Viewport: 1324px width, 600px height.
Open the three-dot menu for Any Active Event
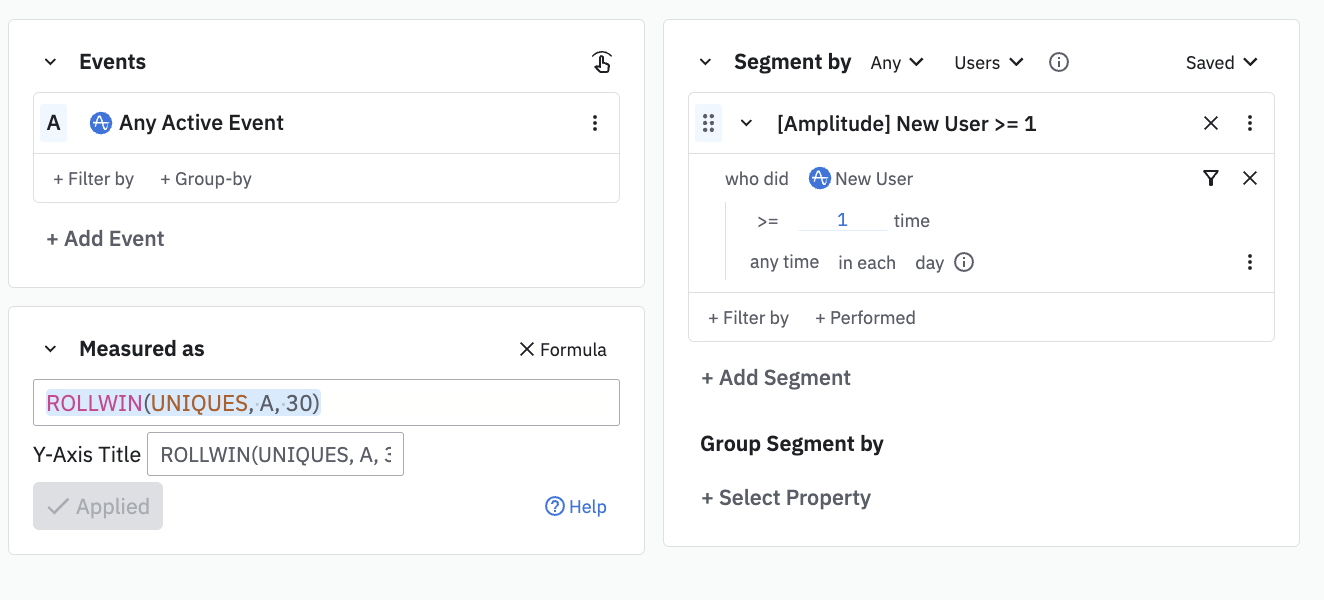(595, 123)
